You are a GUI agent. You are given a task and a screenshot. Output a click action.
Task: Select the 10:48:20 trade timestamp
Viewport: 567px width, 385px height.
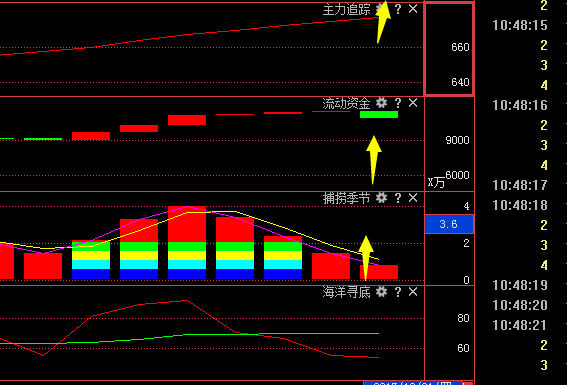coord(520,305)
